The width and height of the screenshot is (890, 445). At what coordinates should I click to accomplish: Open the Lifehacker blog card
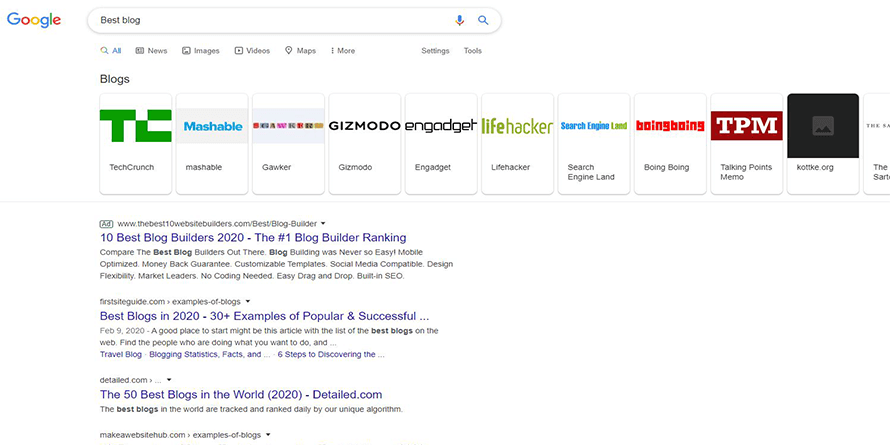pos(517,144)
